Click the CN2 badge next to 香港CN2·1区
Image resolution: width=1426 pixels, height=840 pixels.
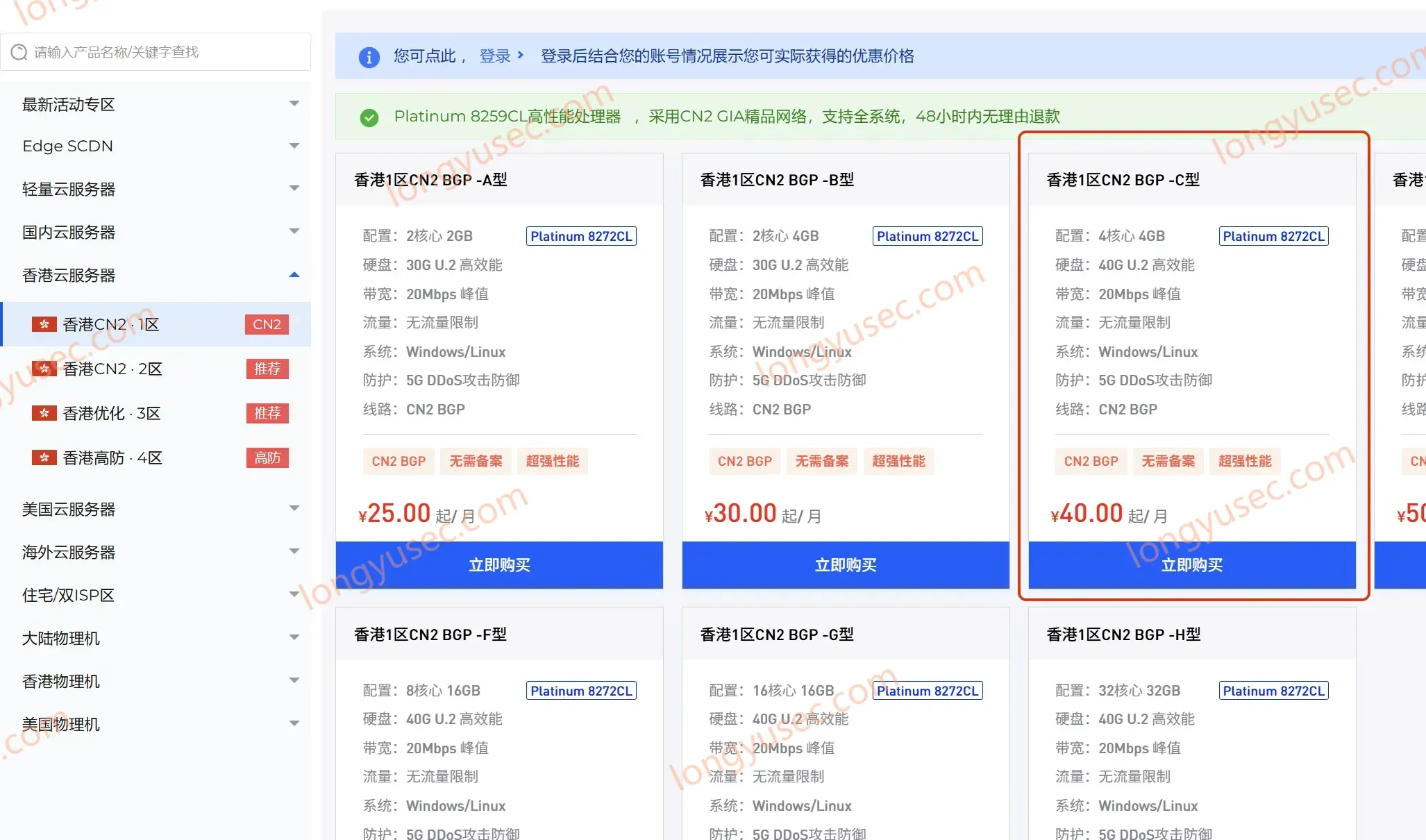pos(267,324)
